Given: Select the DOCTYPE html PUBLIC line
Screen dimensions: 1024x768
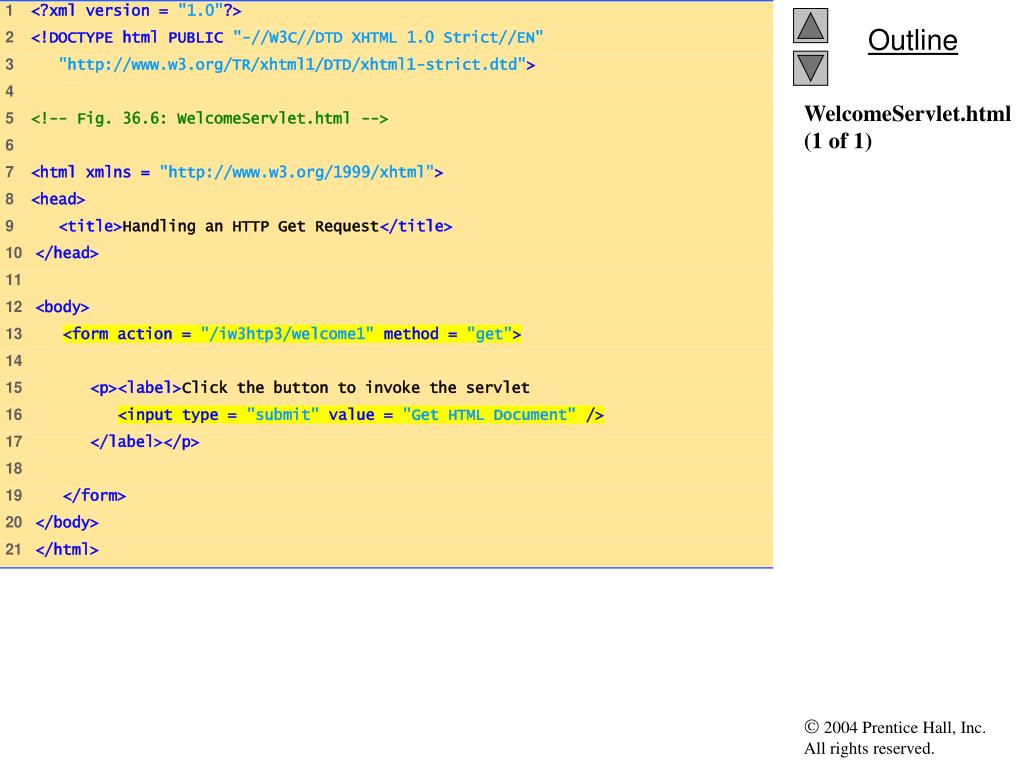Looking at the screenshot, I should (287, 37).
